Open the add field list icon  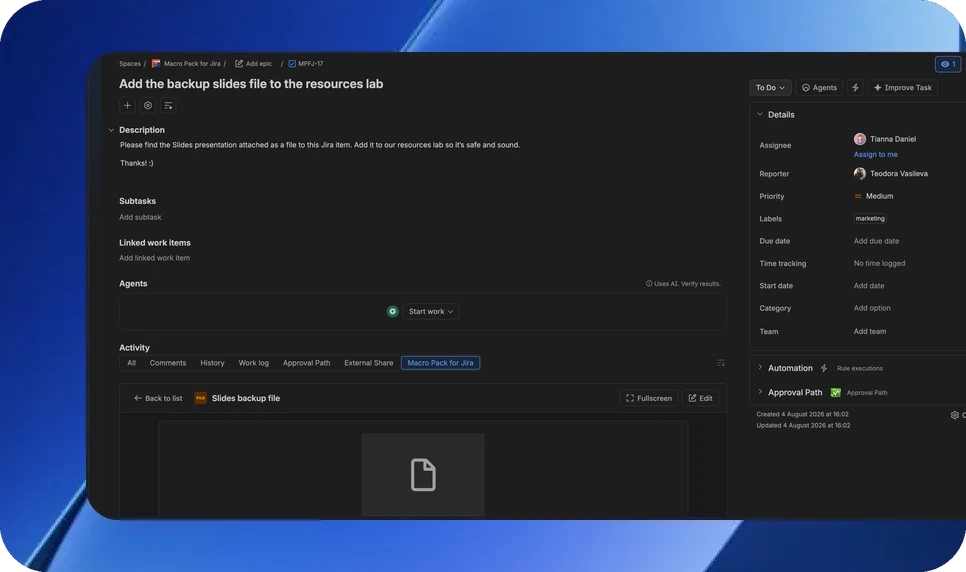click(x=168, y=105)
